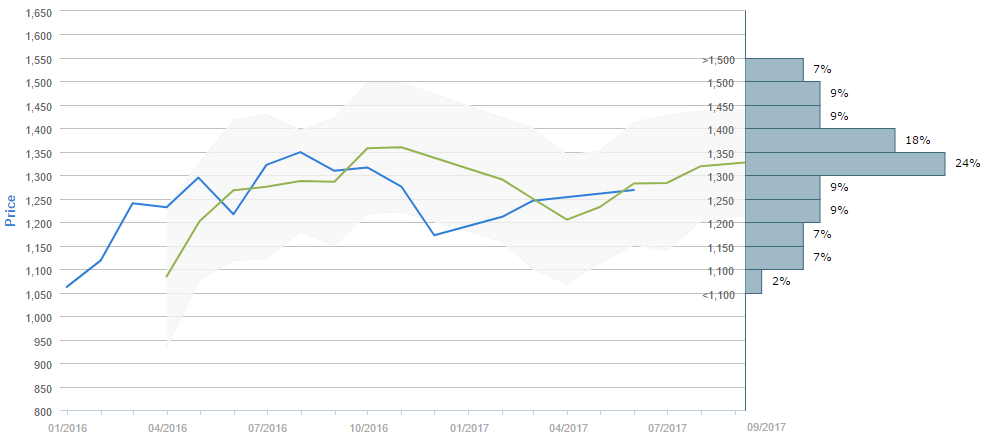Select the 2% bar below 1,100
Screen dimensions: 988x437
pyautogui.click(x=754, y=282)
